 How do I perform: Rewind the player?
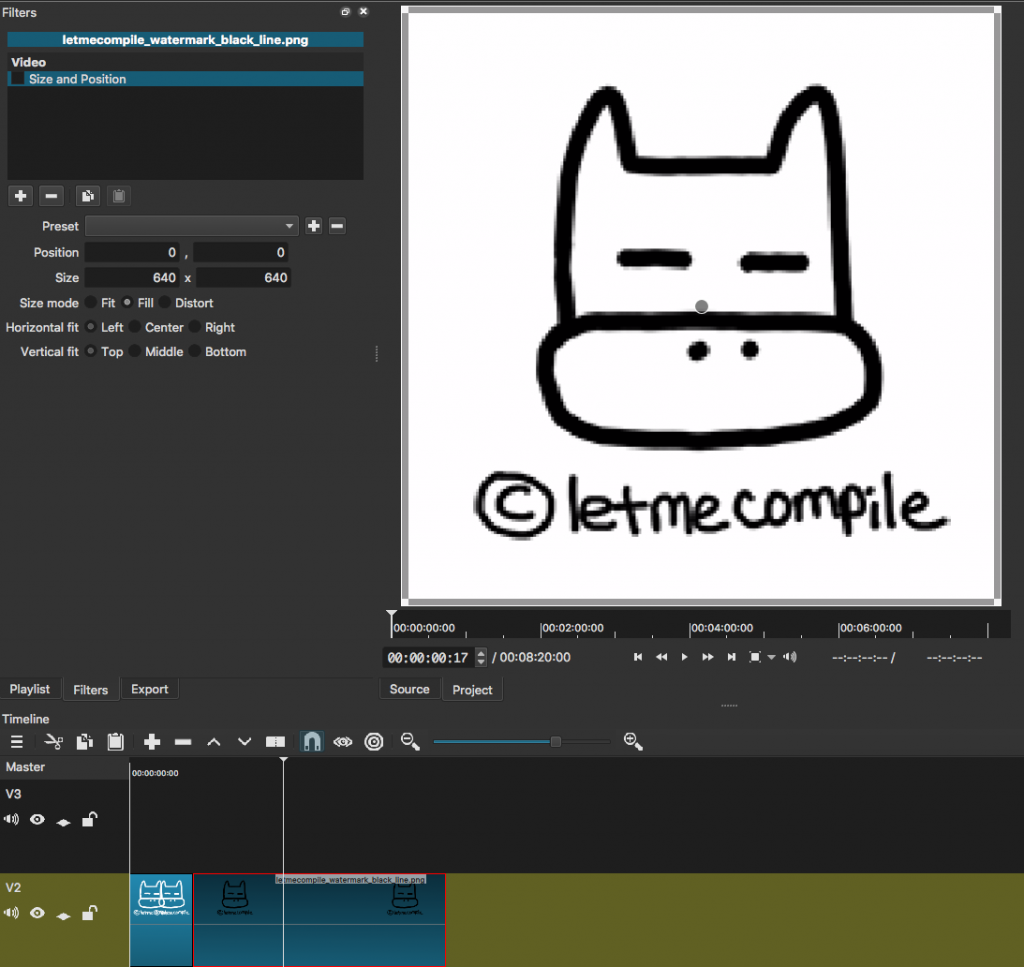click(662, 657)
